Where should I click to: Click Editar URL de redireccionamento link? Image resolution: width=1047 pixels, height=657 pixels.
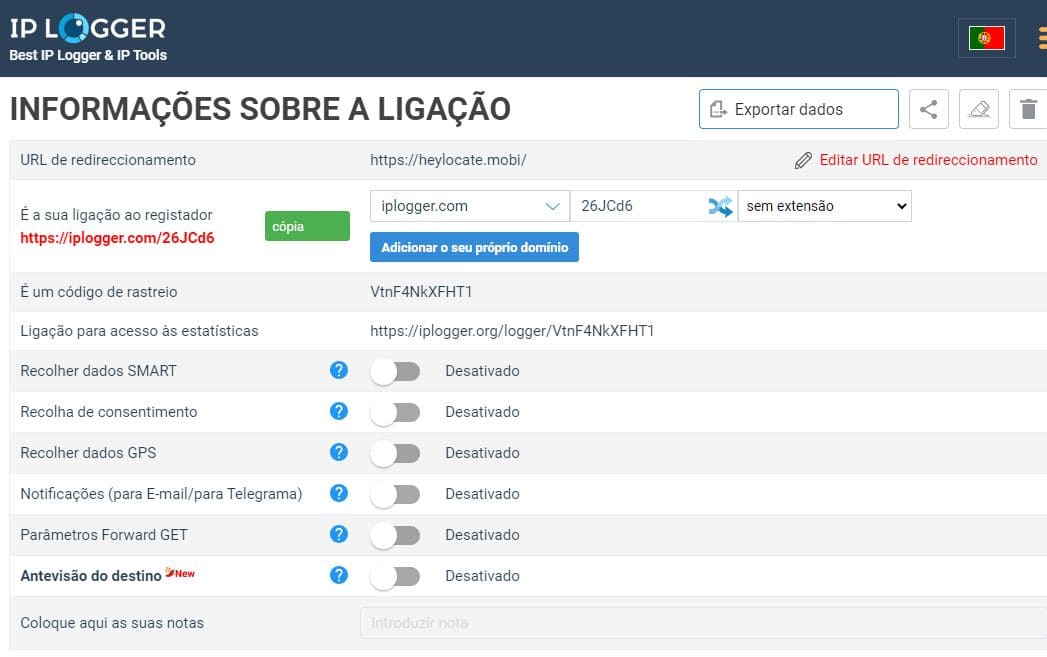[x=927, y=160]
